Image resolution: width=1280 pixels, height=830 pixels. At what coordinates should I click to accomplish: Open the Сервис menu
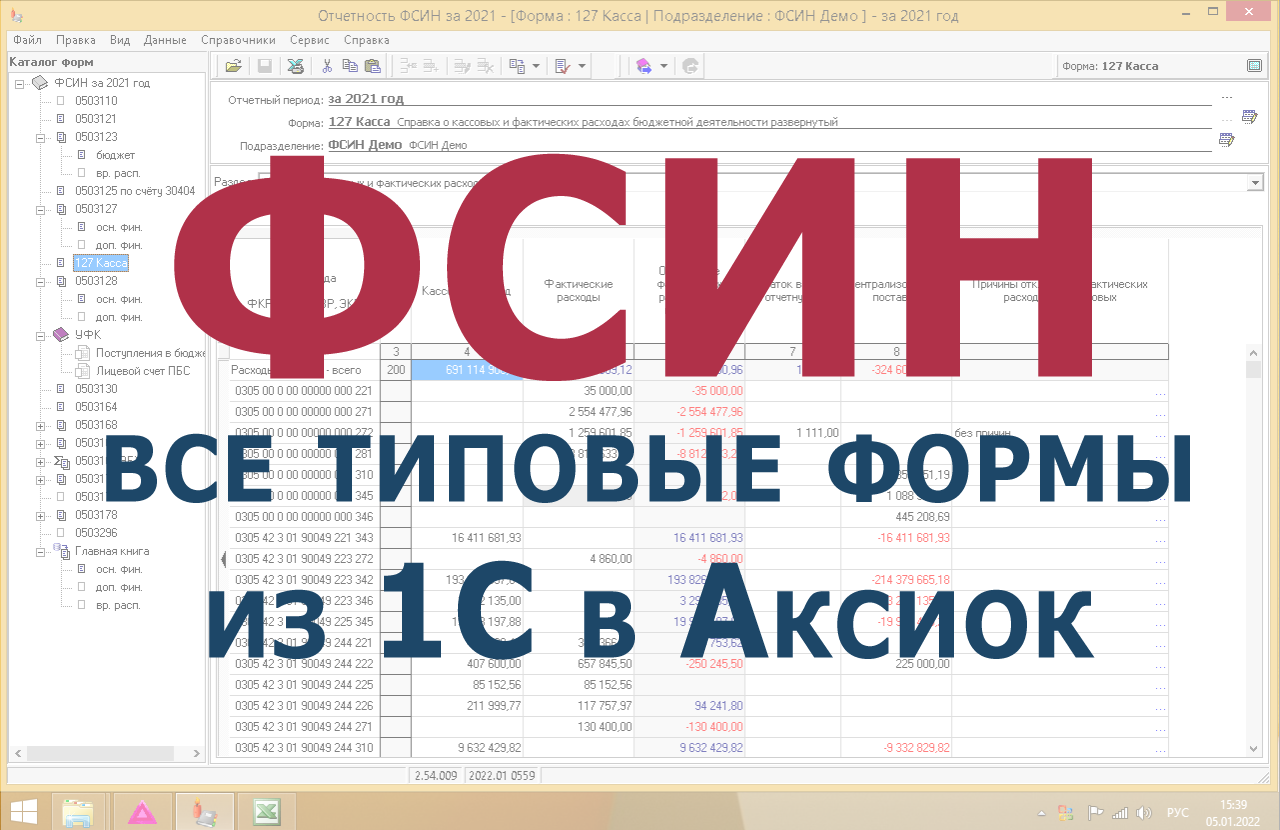(x=310, y=40)
